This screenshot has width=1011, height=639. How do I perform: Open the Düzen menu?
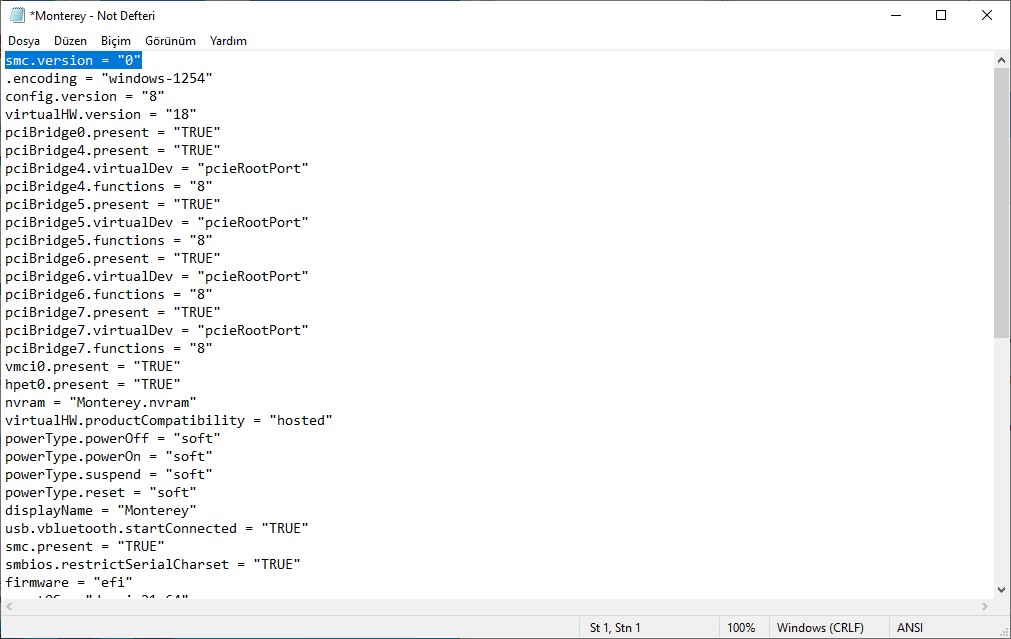70,41
